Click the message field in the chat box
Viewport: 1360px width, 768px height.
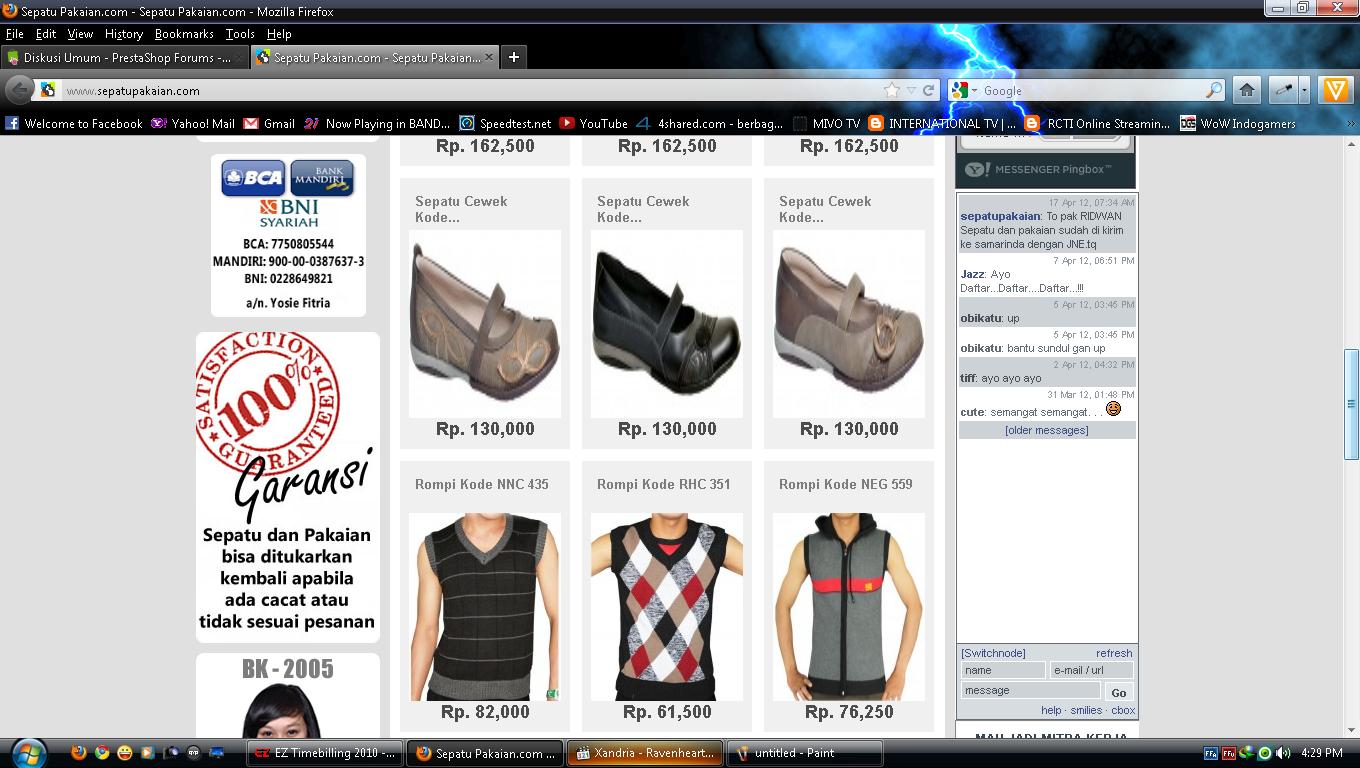[1031, 690]
